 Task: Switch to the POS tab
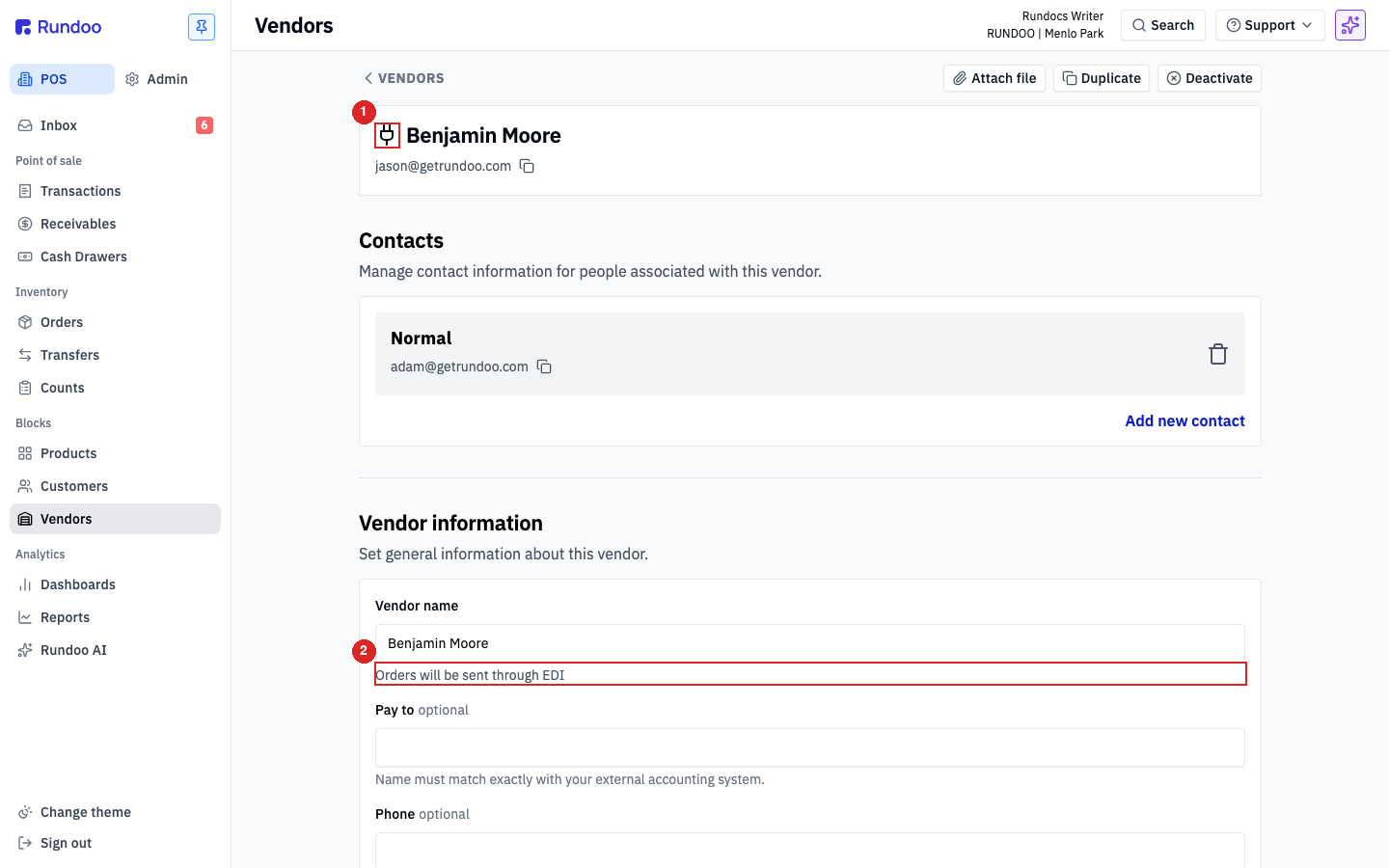(62, 79)
